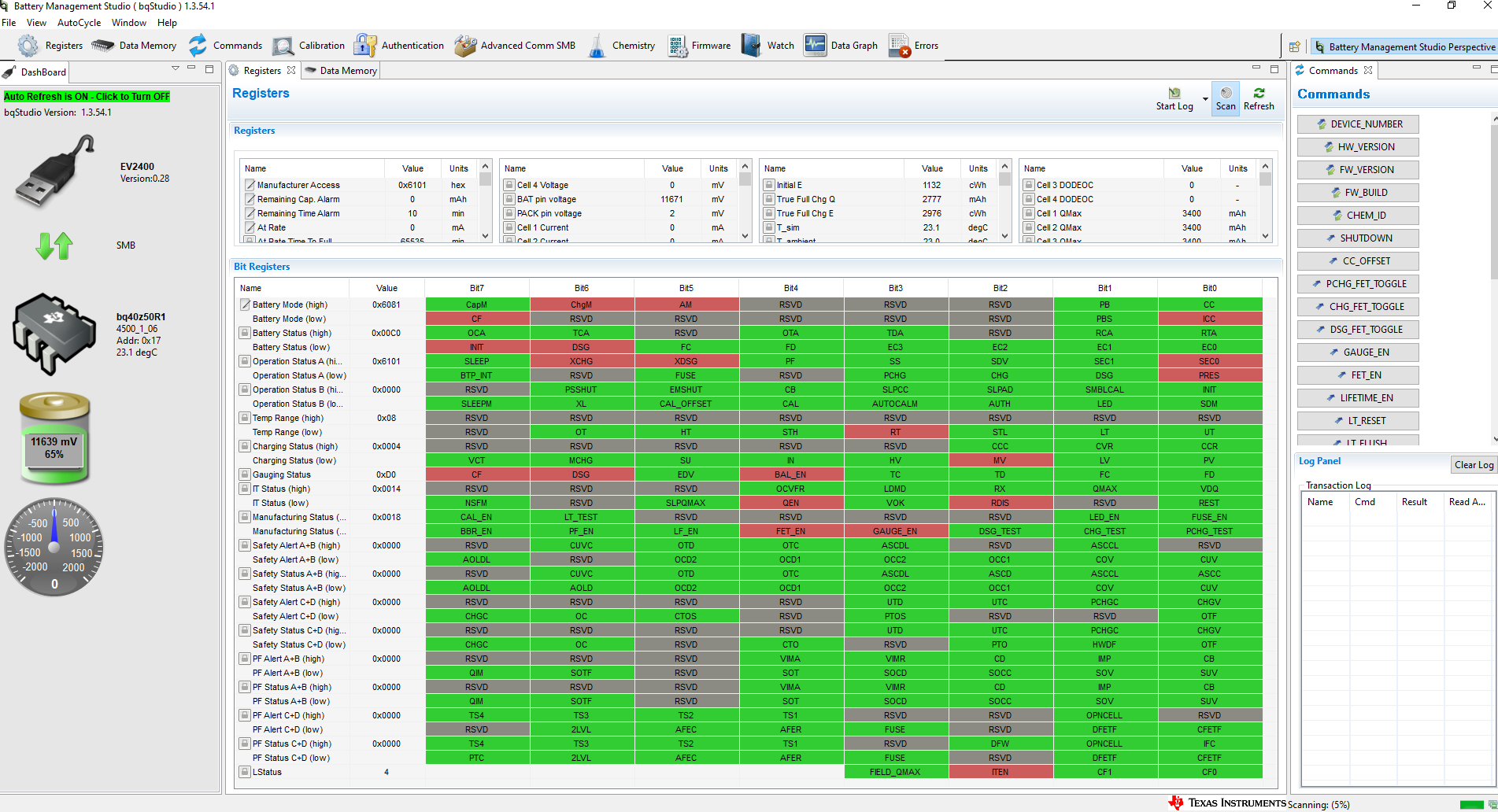Send the SHUTDOWN command
1498x812 pixels.
point(1358,238)
